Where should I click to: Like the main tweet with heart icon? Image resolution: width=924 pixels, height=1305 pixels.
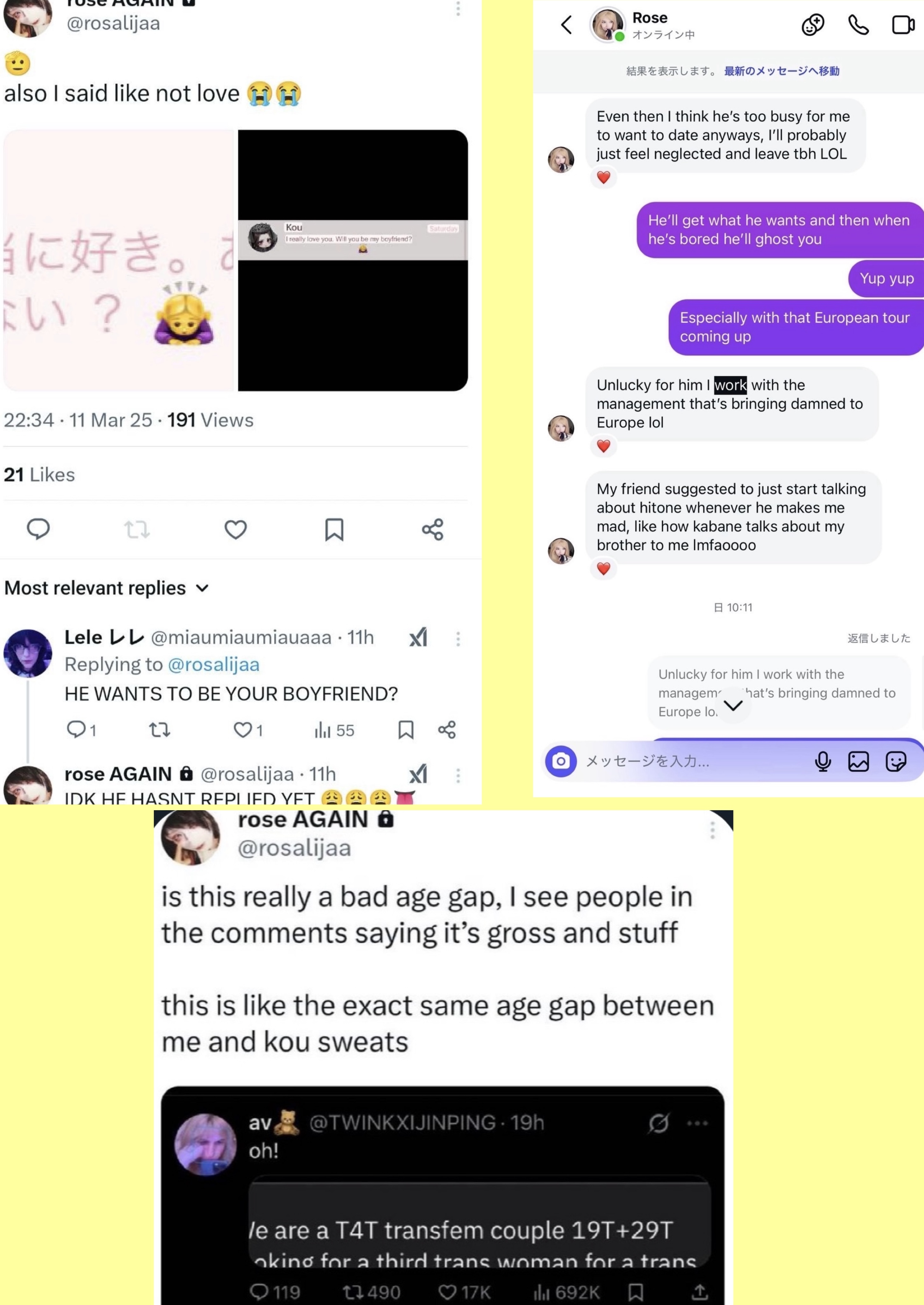235,530
